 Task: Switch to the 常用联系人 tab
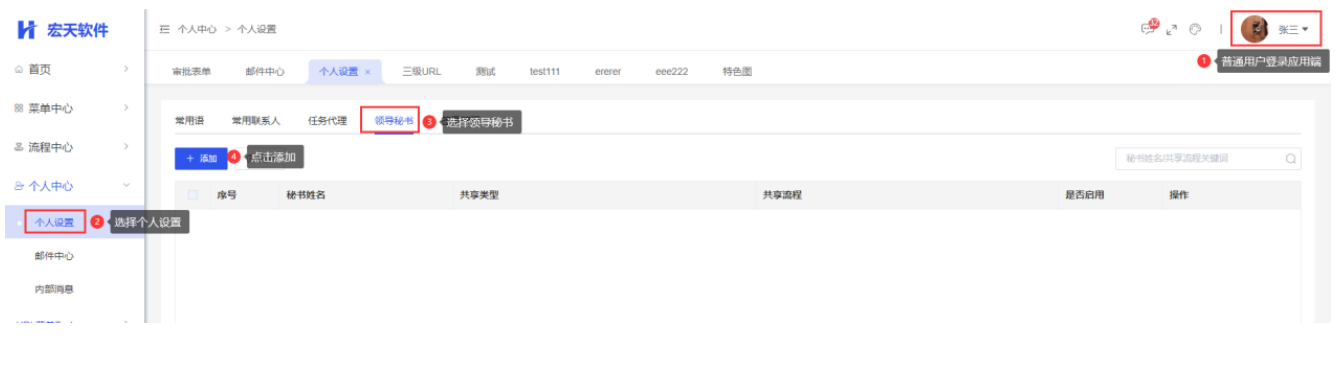coord(256,121)
